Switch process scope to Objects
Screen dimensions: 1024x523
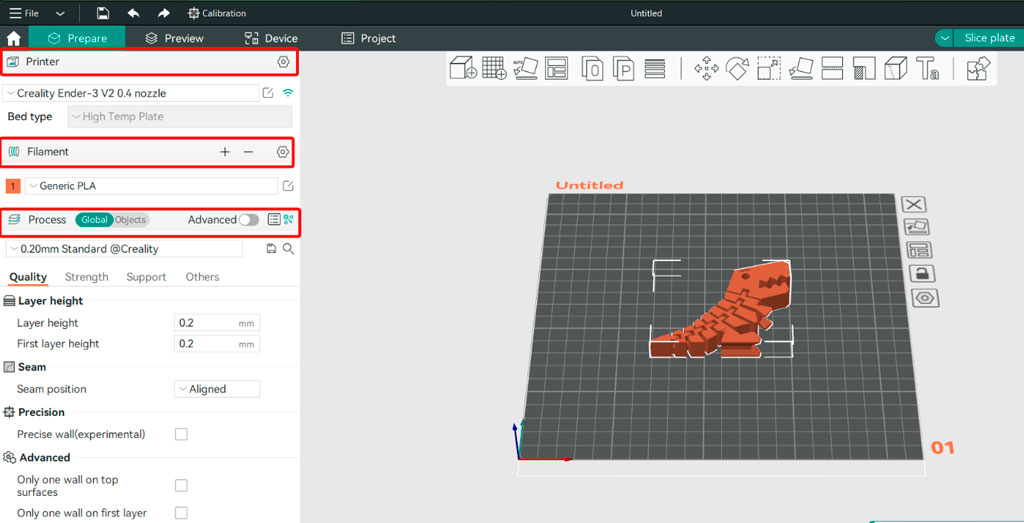click(x=131, y=220)
